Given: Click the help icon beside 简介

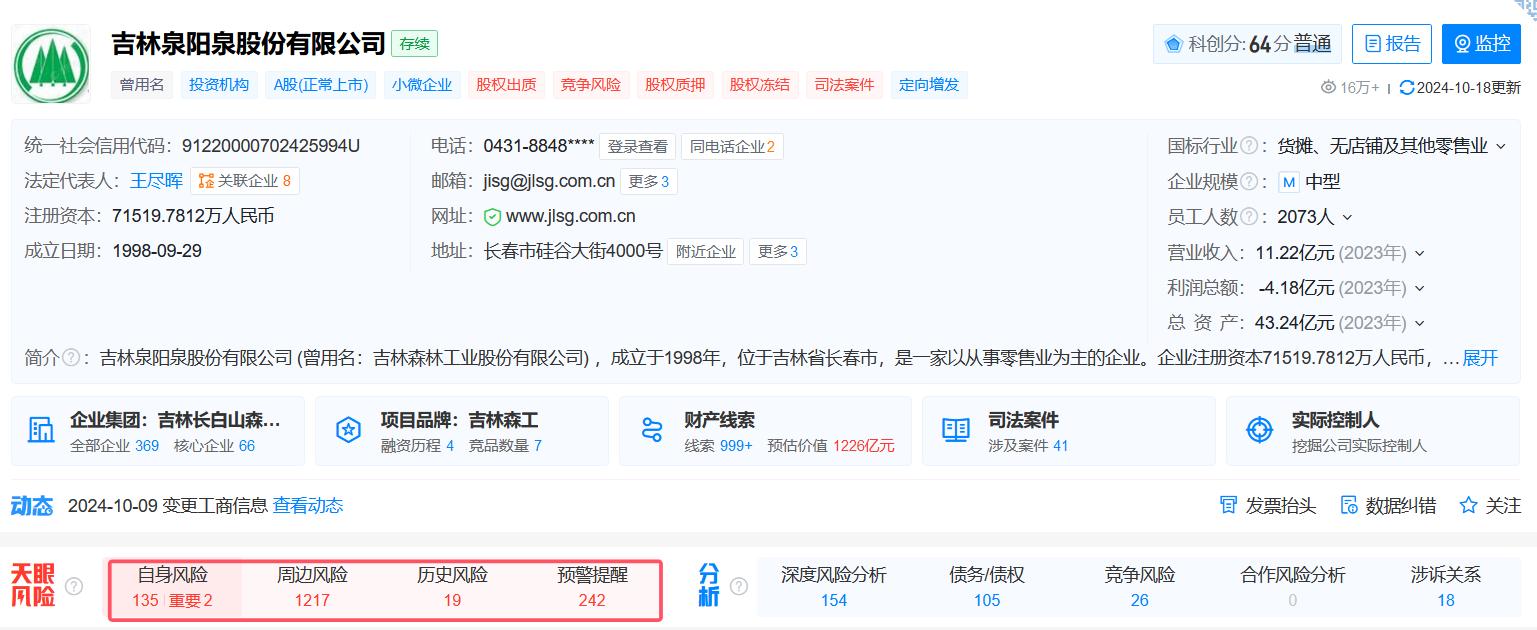Looking at the screenshot, I should 70,358.
